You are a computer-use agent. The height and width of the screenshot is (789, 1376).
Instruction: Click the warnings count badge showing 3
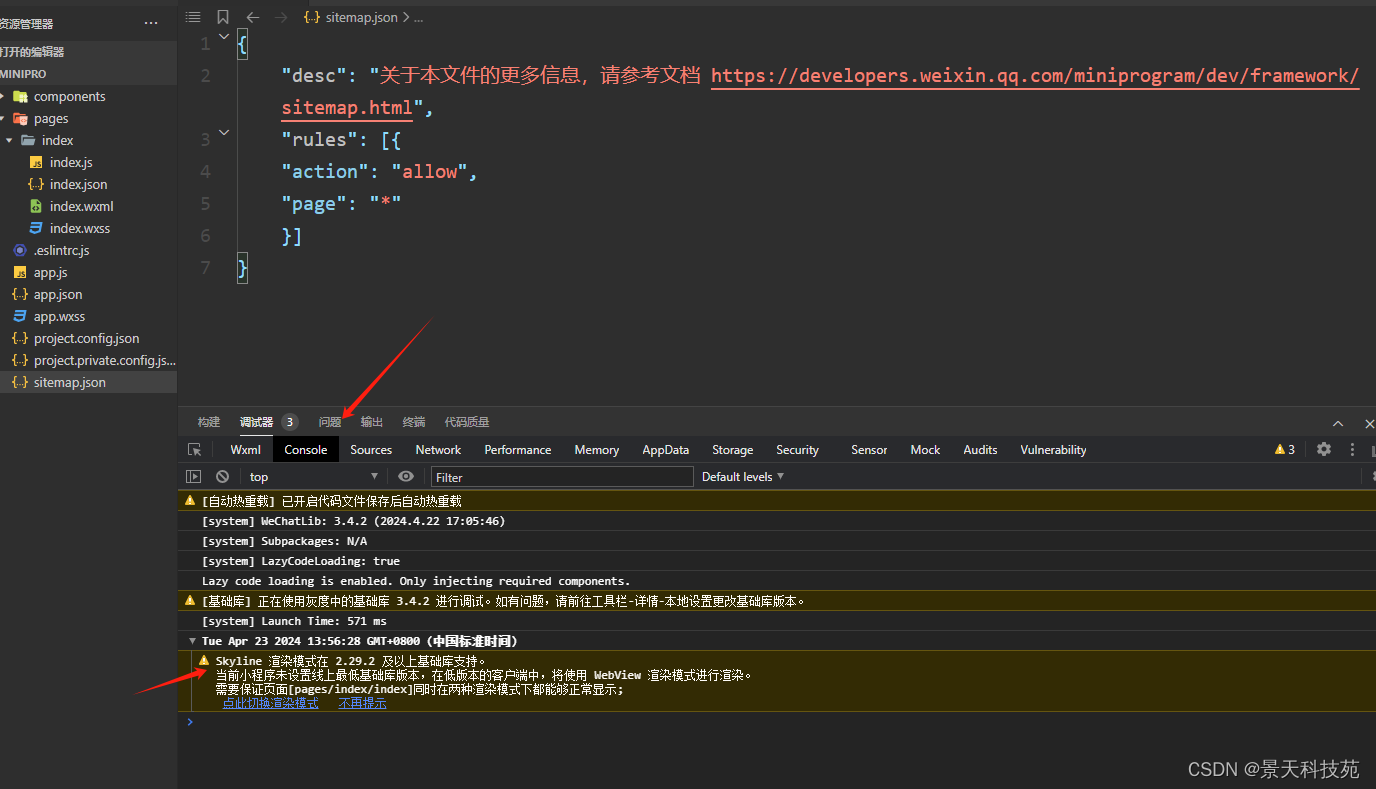1285,449
